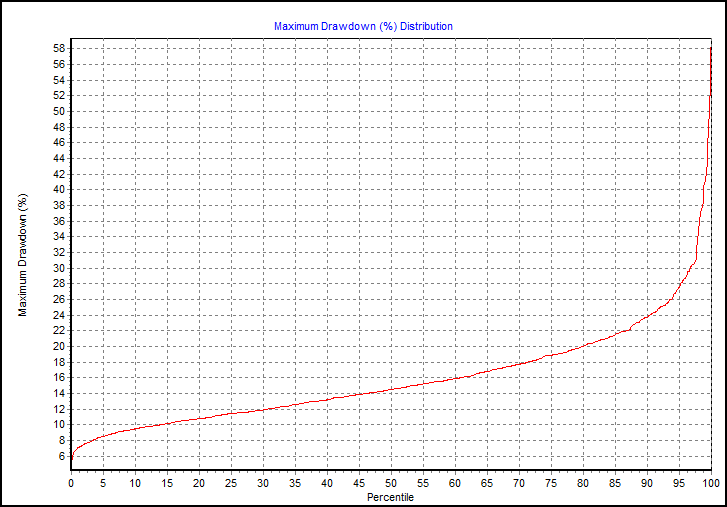Select y-axis tick value 38
The image size is (727, 507).
tap(59, 205)
